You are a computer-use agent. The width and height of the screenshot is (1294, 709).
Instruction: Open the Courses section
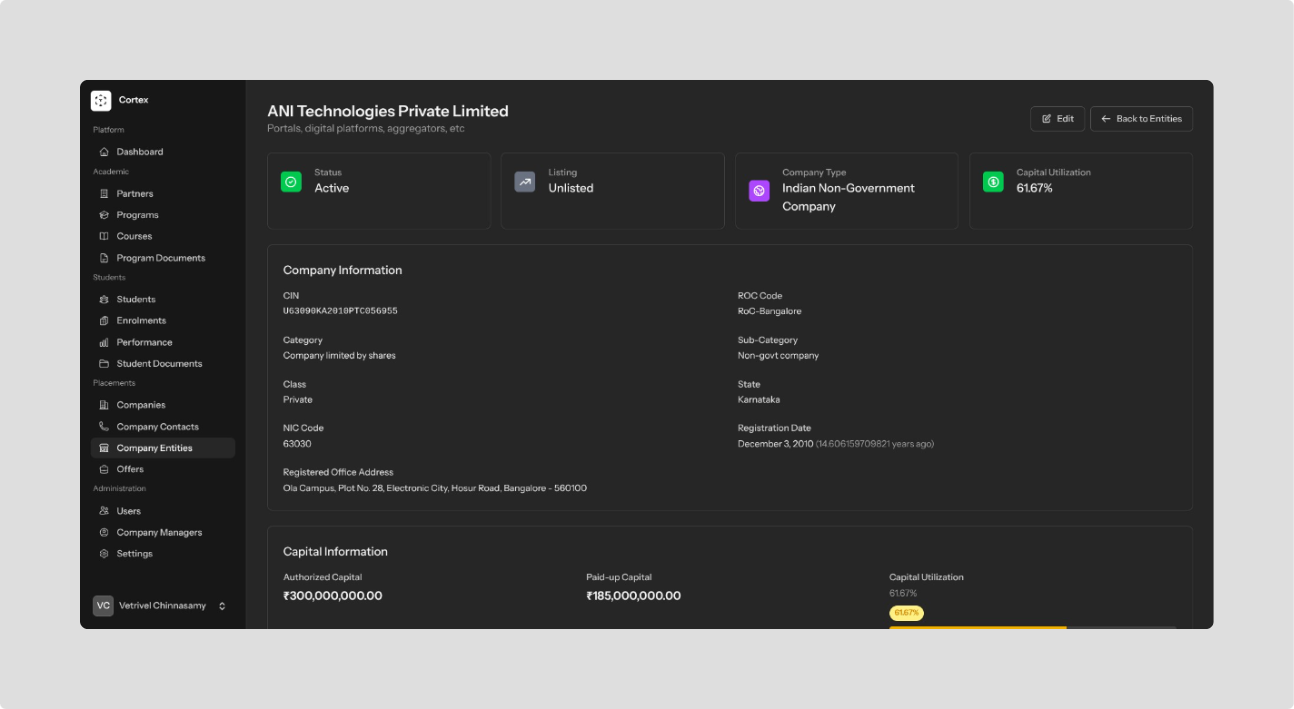163,236
